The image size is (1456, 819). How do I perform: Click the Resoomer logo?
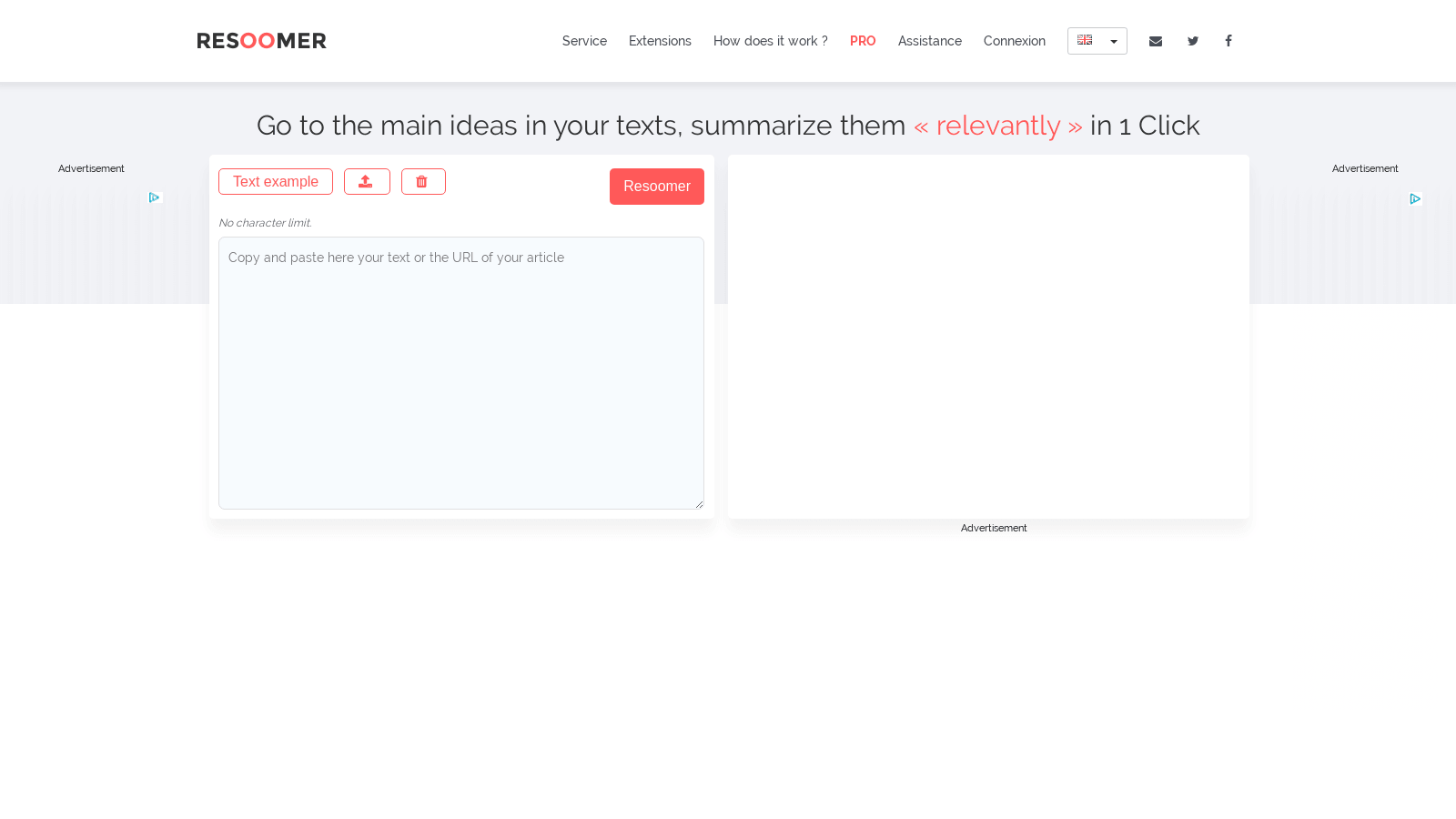(x=261, y=41)
